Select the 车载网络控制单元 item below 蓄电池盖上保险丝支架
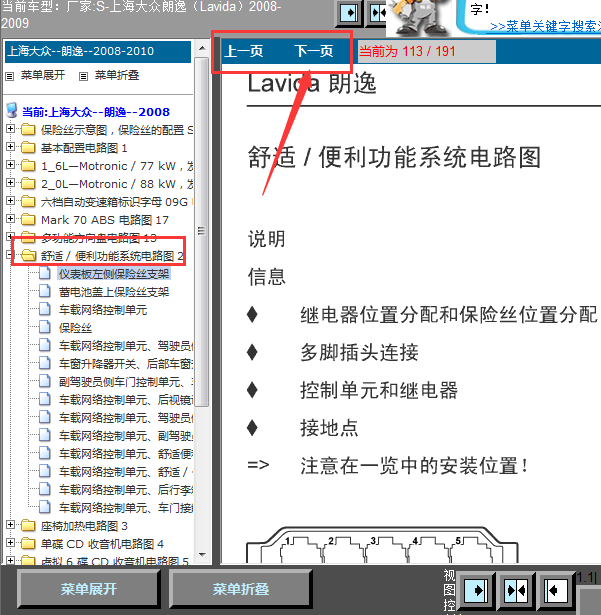601x615 pixels. (x=103, y=310)
